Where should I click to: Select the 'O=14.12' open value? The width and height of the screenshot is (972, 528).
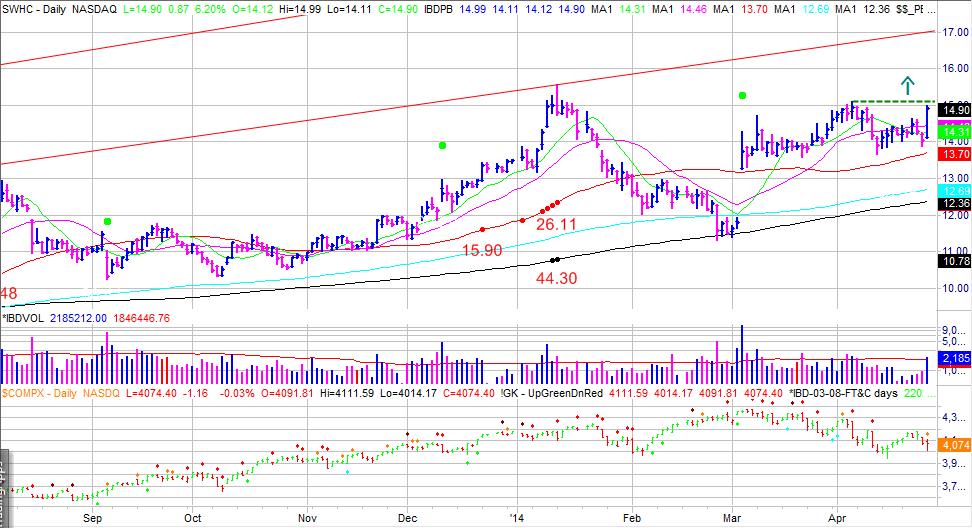(252, 9)
